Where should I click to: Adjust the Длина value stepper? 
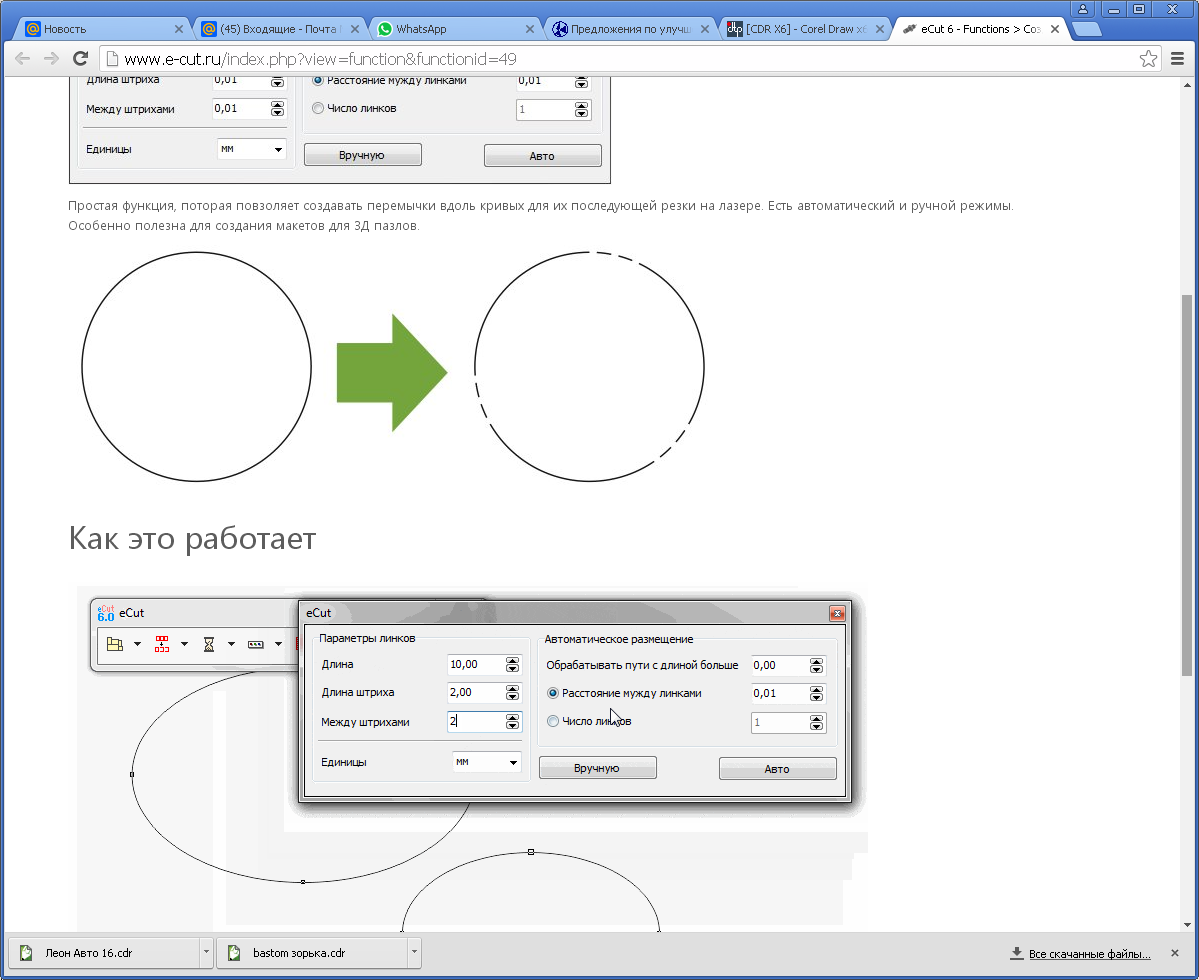tap(512, 664)
